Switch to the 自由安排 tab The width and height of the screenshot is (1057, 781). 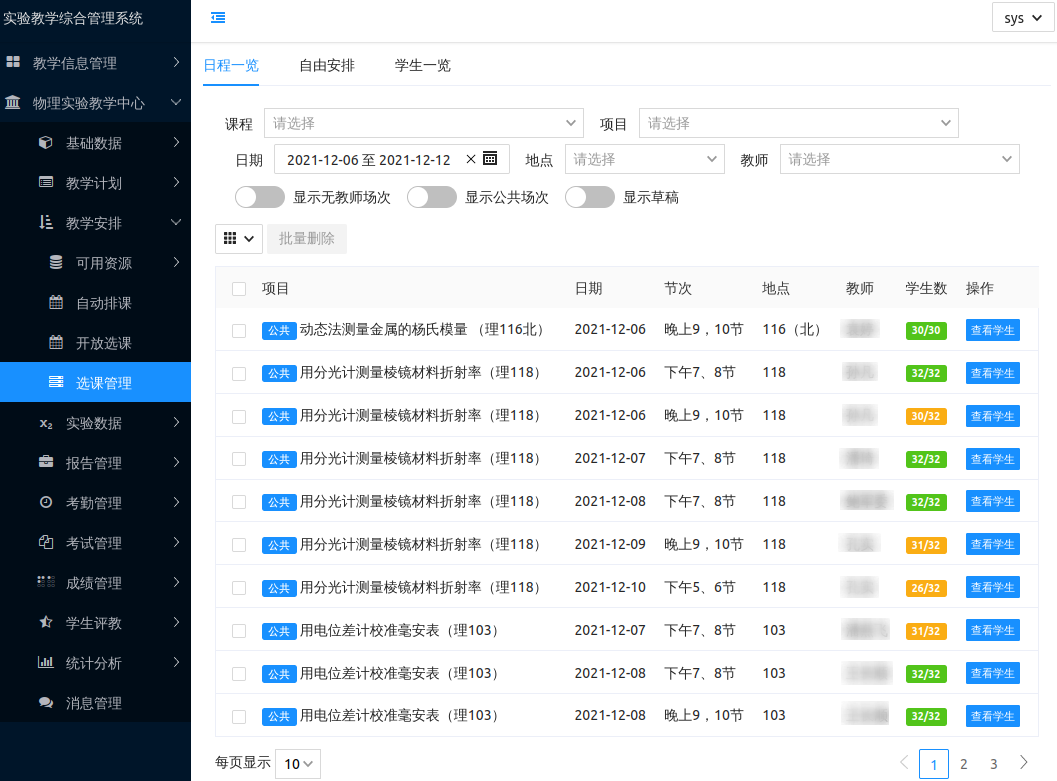(327, 65)
